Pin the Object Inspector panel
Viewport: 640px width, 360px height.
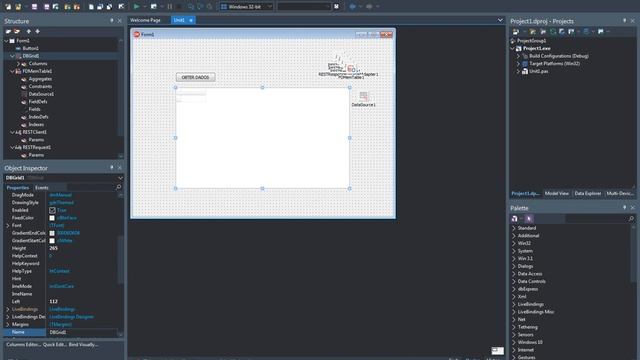click(111, 168)
